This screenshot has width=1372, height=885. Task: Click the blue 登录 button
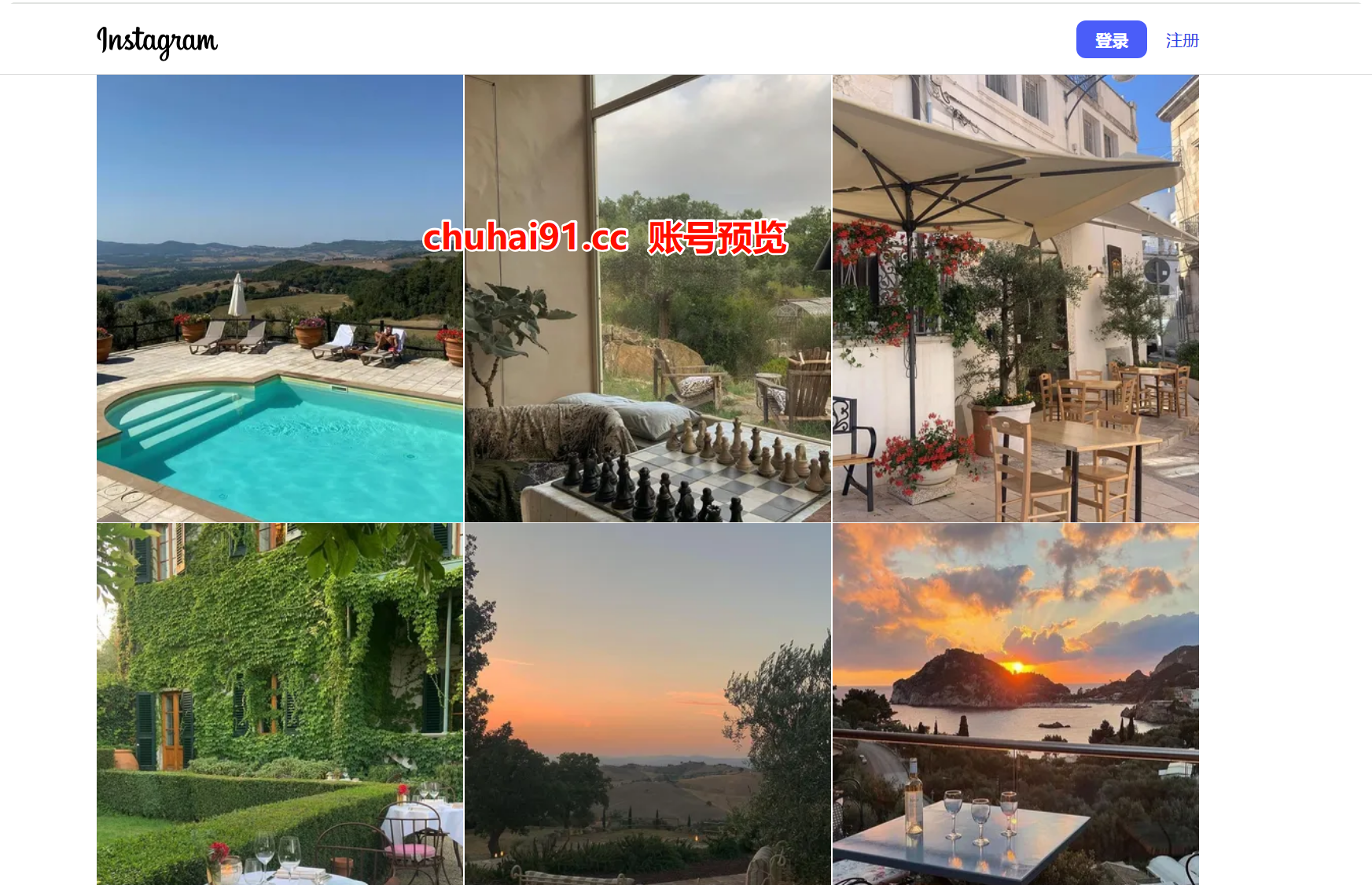(x=1111, y=39)
